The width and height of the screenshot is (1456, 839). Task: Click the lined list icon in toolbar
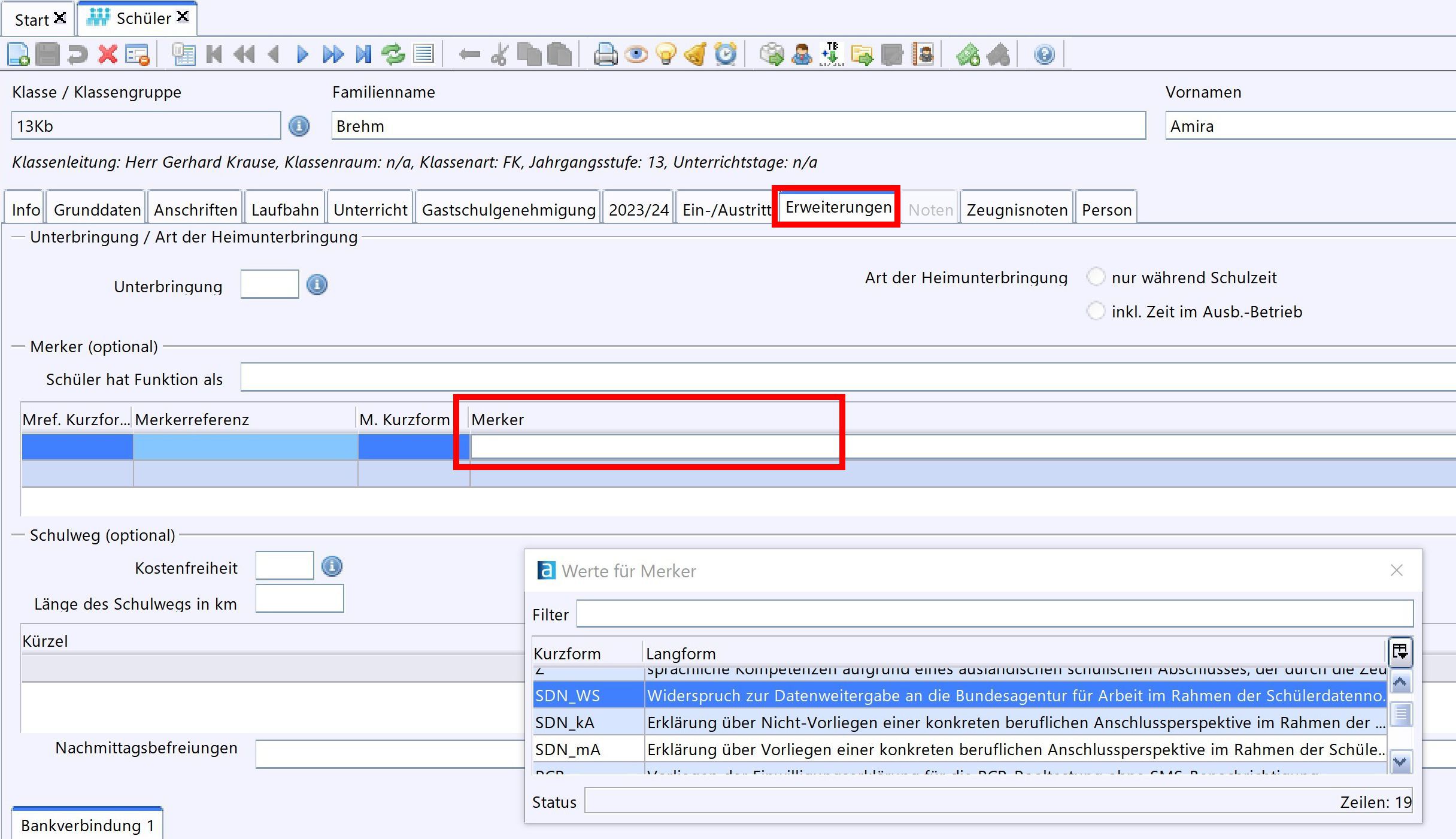point(423,54)
